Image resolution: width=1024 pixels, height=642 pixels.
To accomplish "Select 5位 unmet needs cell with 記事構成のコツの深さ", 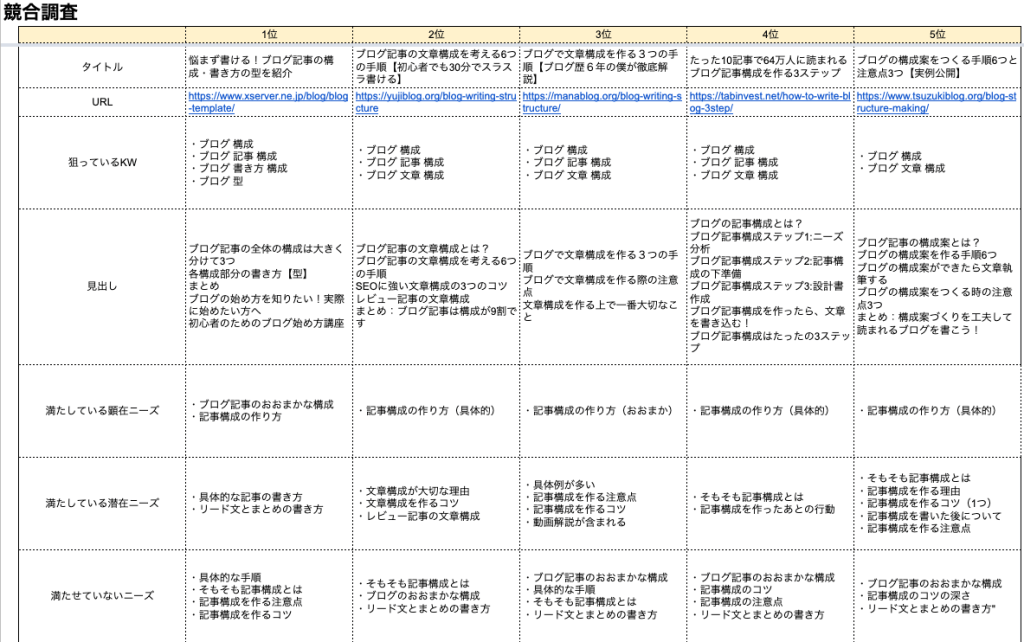I will 938,596.
